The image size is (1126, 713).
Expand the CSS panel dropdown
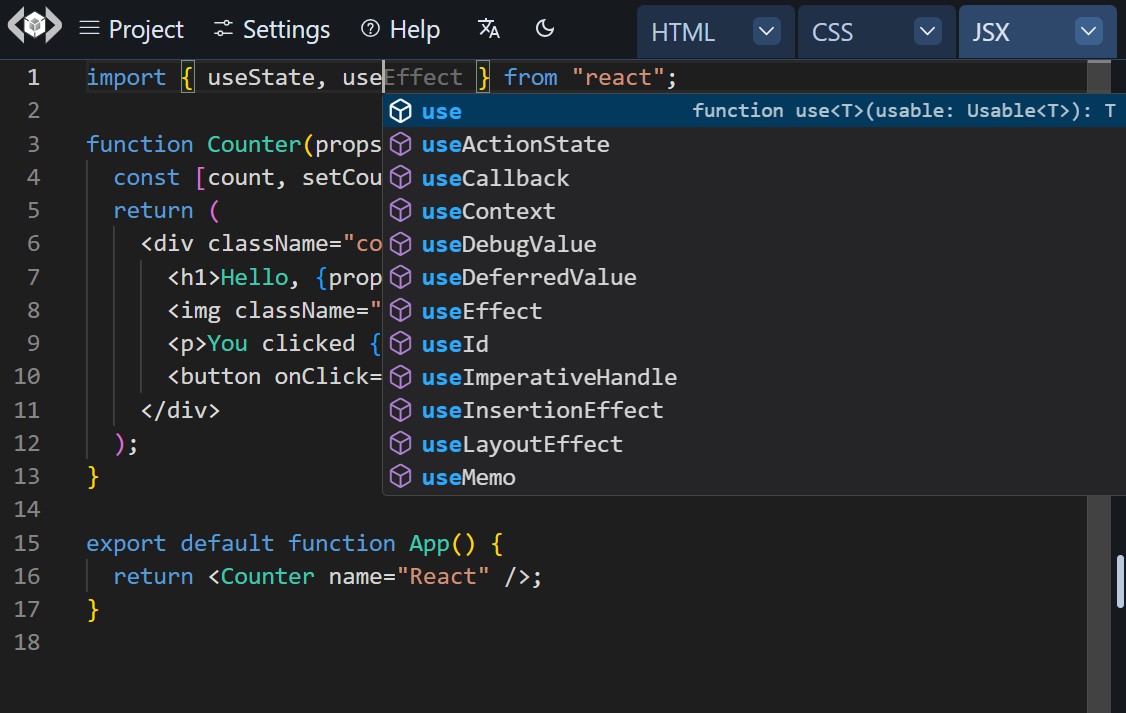click(927, 31)
